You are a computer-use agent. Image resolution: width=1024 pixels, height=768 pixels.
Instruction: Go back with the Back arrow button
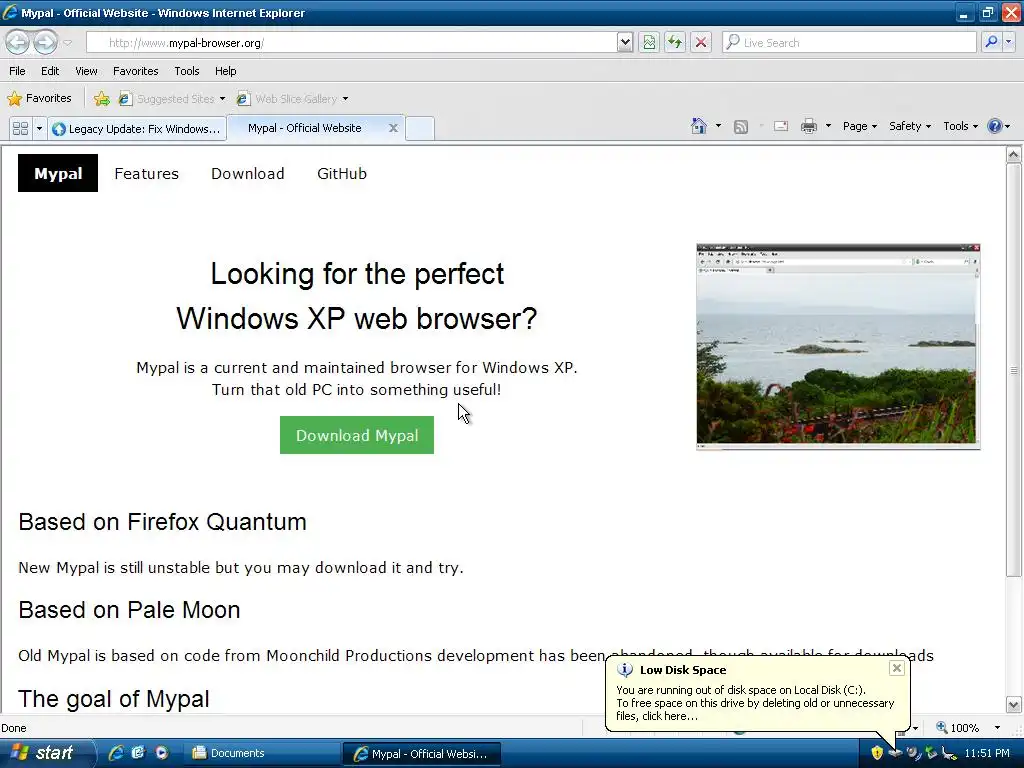(18, 42)
